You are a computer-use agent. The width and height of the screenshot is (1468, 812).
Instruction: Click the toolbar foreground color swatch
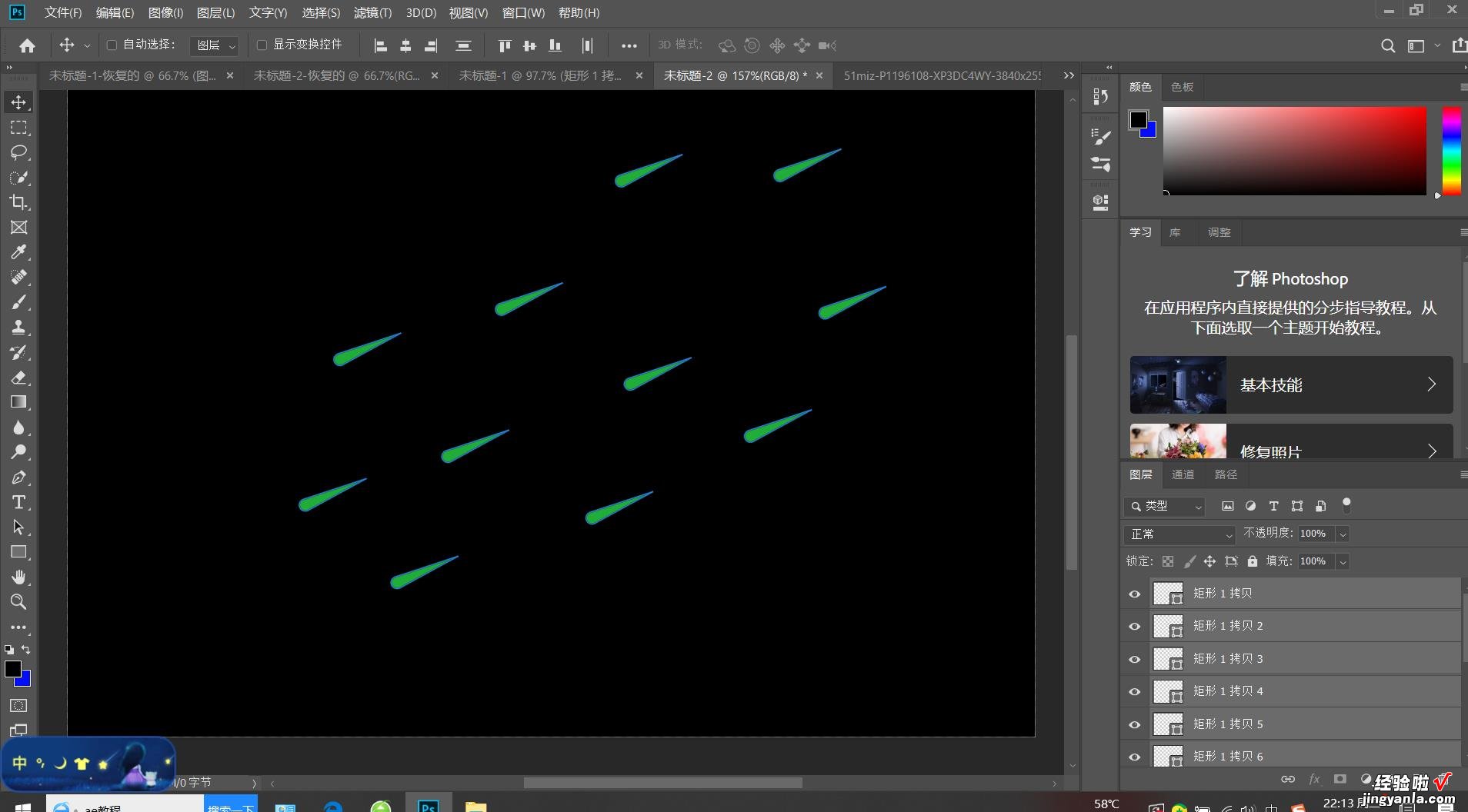(x=13, y=669)
